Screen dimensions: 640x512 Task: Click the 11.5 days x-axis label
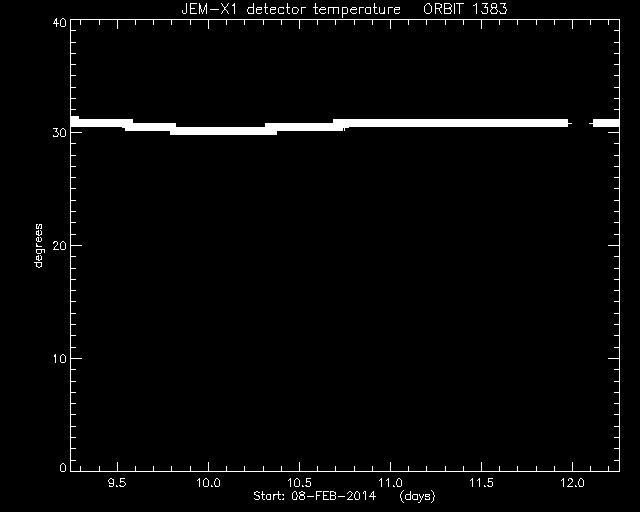pyautogui.click(x=482, y=483)
